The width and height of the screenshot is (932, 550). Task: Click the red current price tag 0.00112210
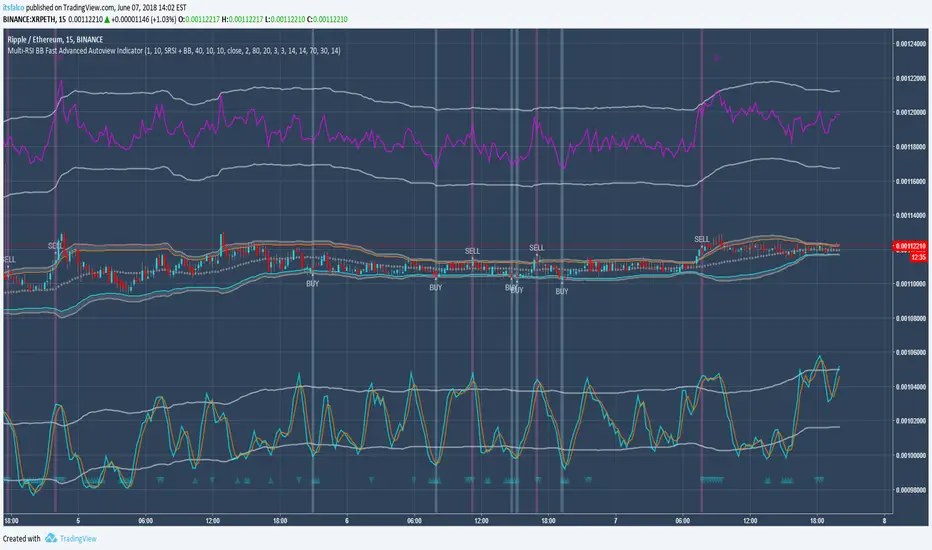[x=910, y=246]
